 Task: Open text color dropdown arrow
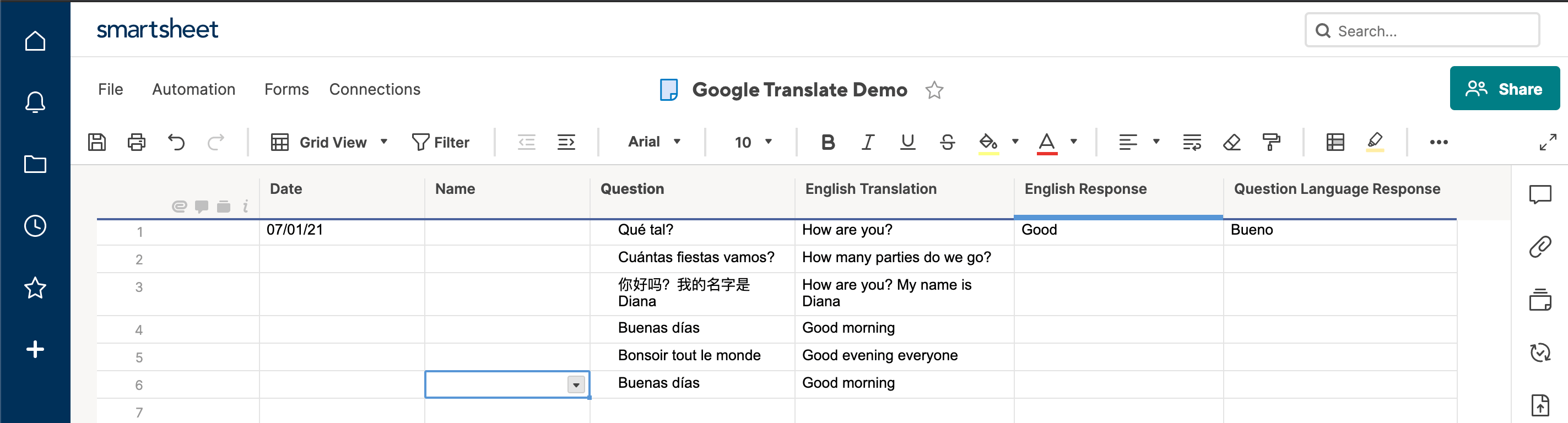(x=1073, y=142)
